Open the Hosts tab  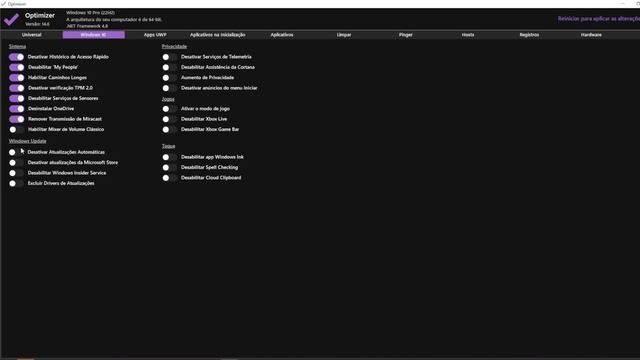[x=468, y=35]
